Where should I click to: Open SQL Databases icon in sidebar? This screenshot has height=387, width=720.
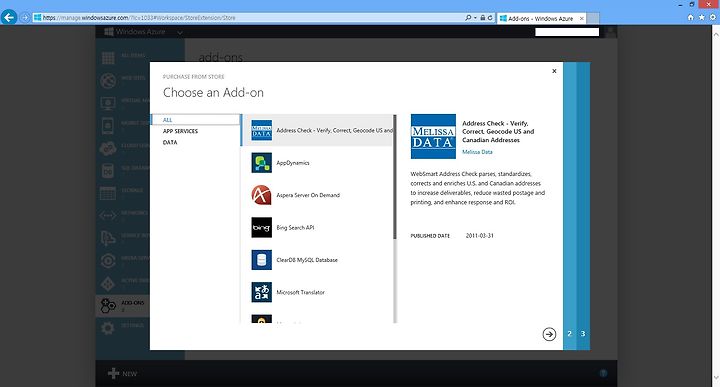(108, 170)
